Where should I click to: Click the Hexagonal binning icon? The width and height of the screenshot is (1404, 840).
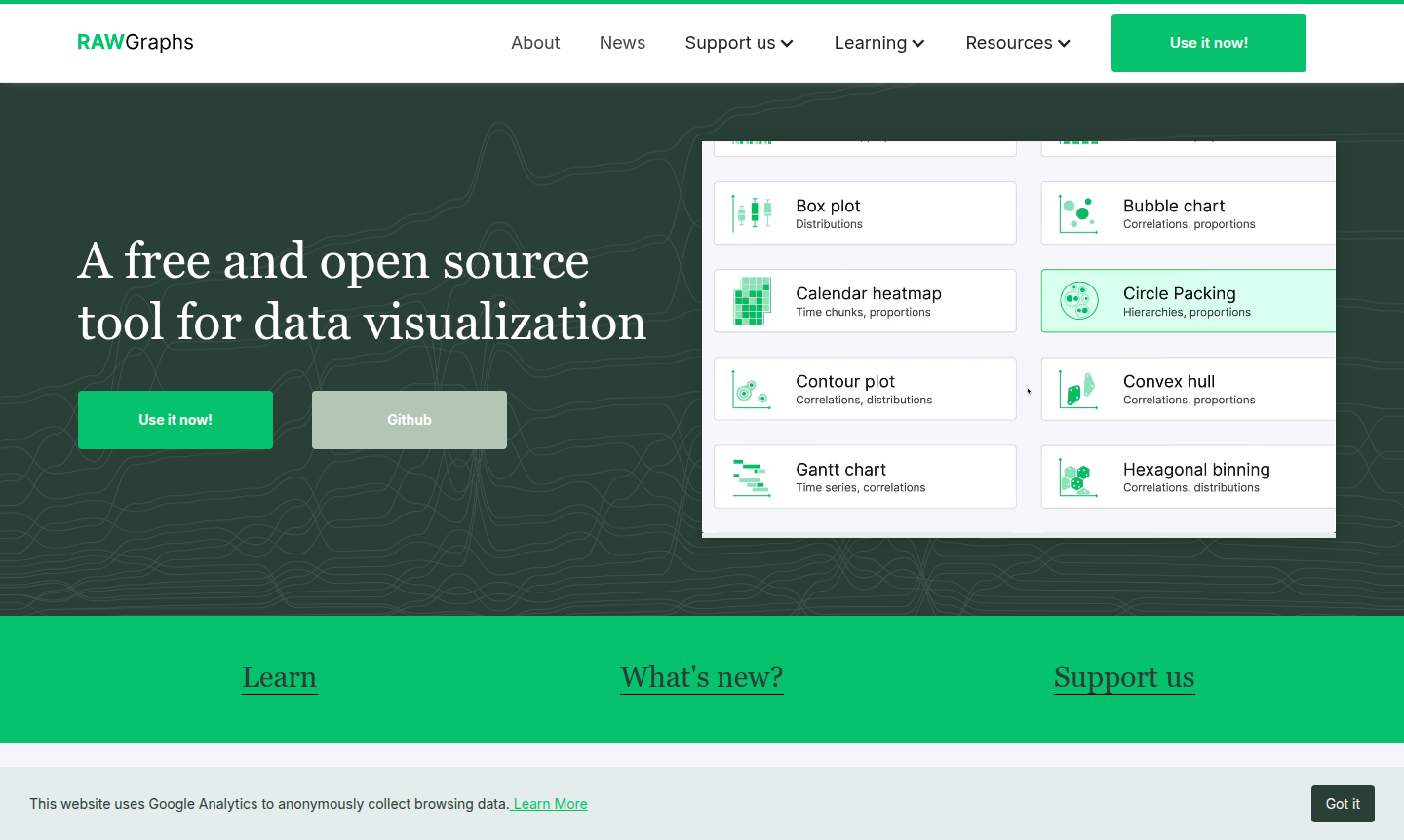tap(1078, 477)
